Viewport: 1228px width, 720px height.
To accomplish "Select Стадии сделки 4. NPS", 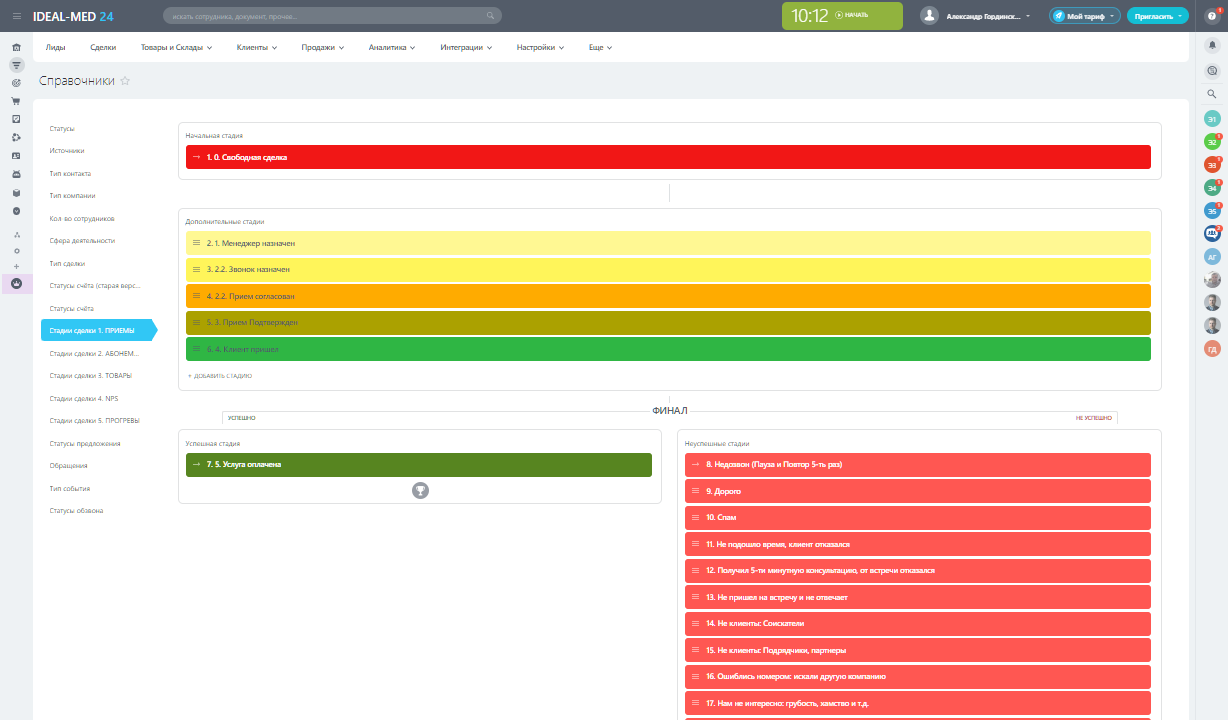I will (x=83, y=398).
